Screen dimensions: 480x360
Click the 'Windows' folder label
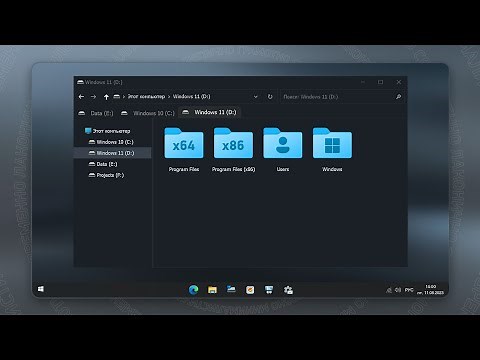(332, 169)
